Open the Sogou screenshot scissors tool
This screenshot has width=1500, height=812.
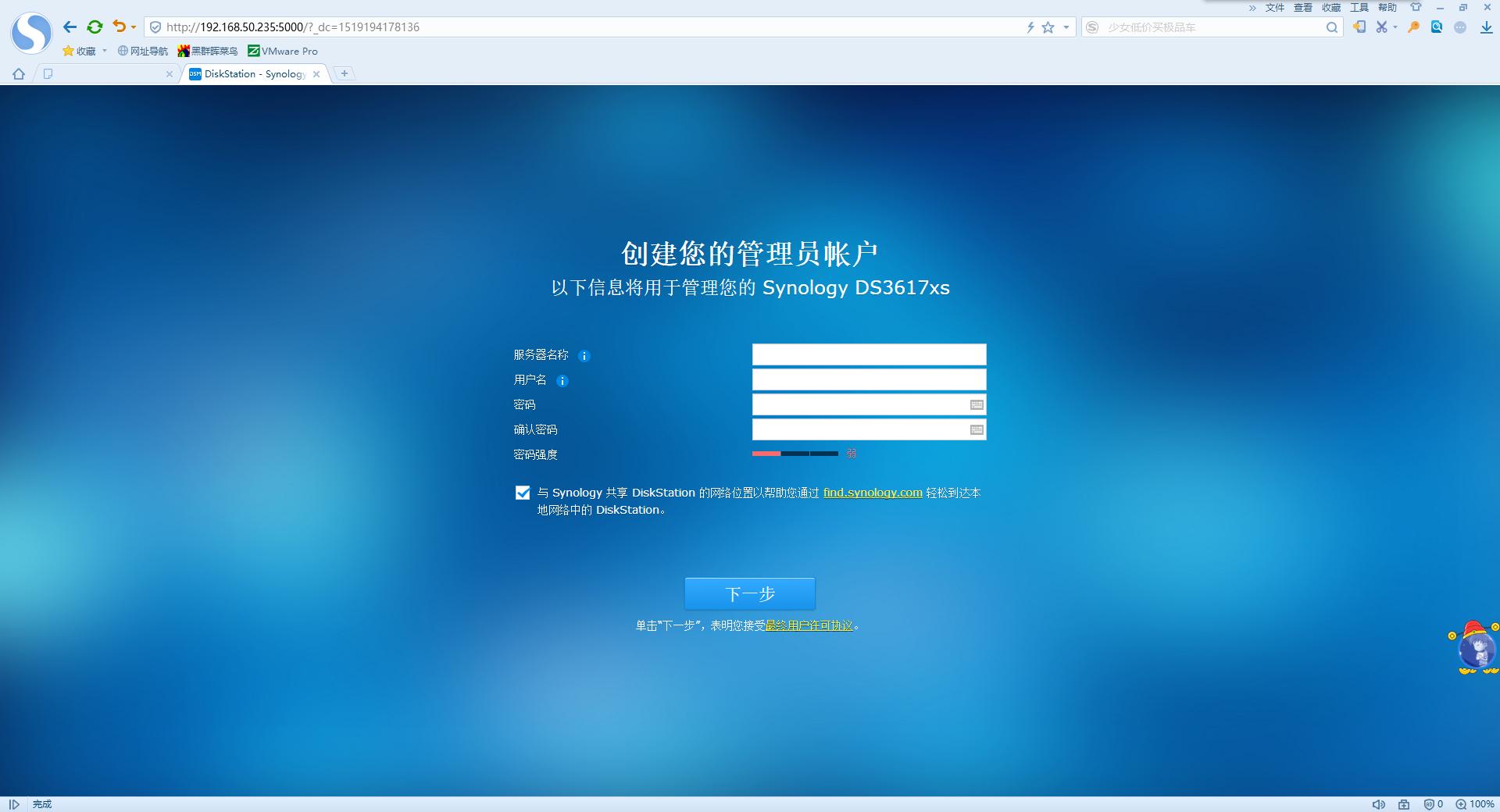[x=1382, y=27]
